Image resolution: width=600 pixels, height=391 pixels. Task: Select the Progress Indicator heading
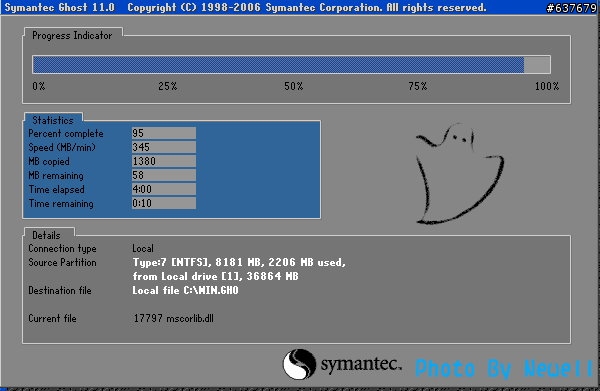pos(72,36)
